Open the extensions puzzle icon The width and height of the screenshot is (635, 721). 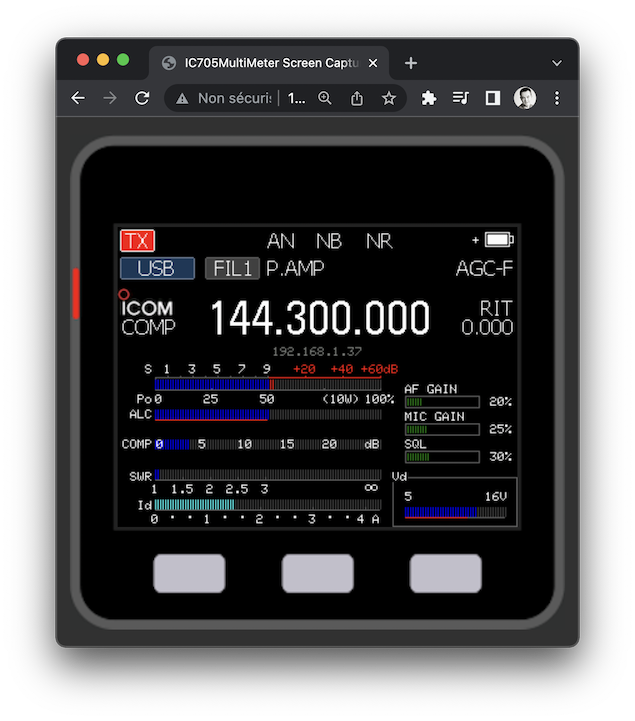coord(429,98)
